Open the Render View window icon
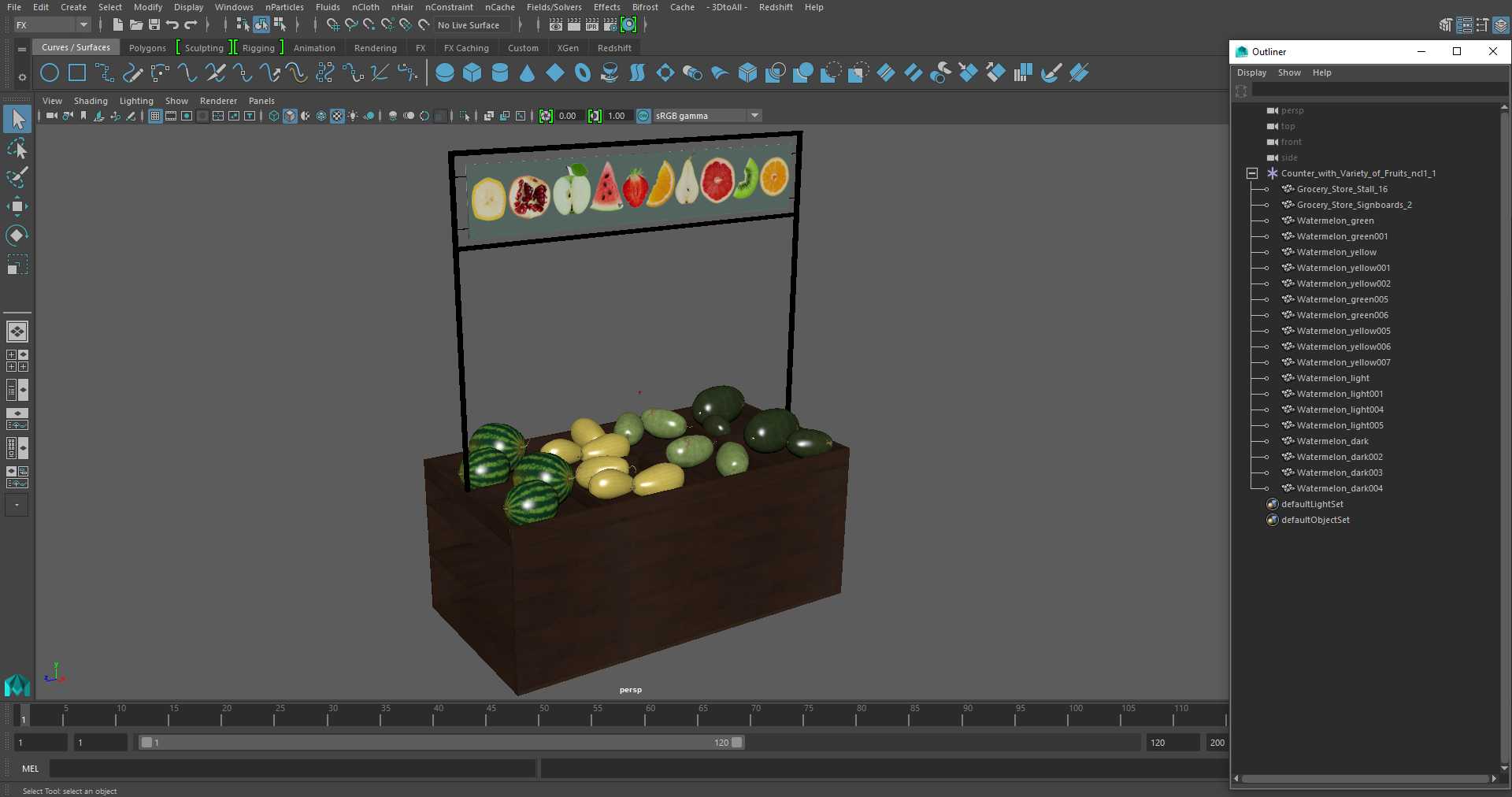Viewport: 1512px width, 797px height. pos(556,25)
